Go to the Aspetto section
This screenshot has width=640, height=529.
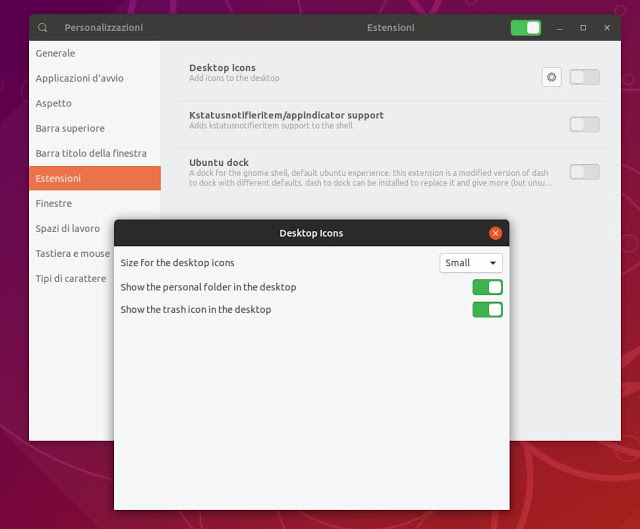pyautogui.click(x=53, y=103)
